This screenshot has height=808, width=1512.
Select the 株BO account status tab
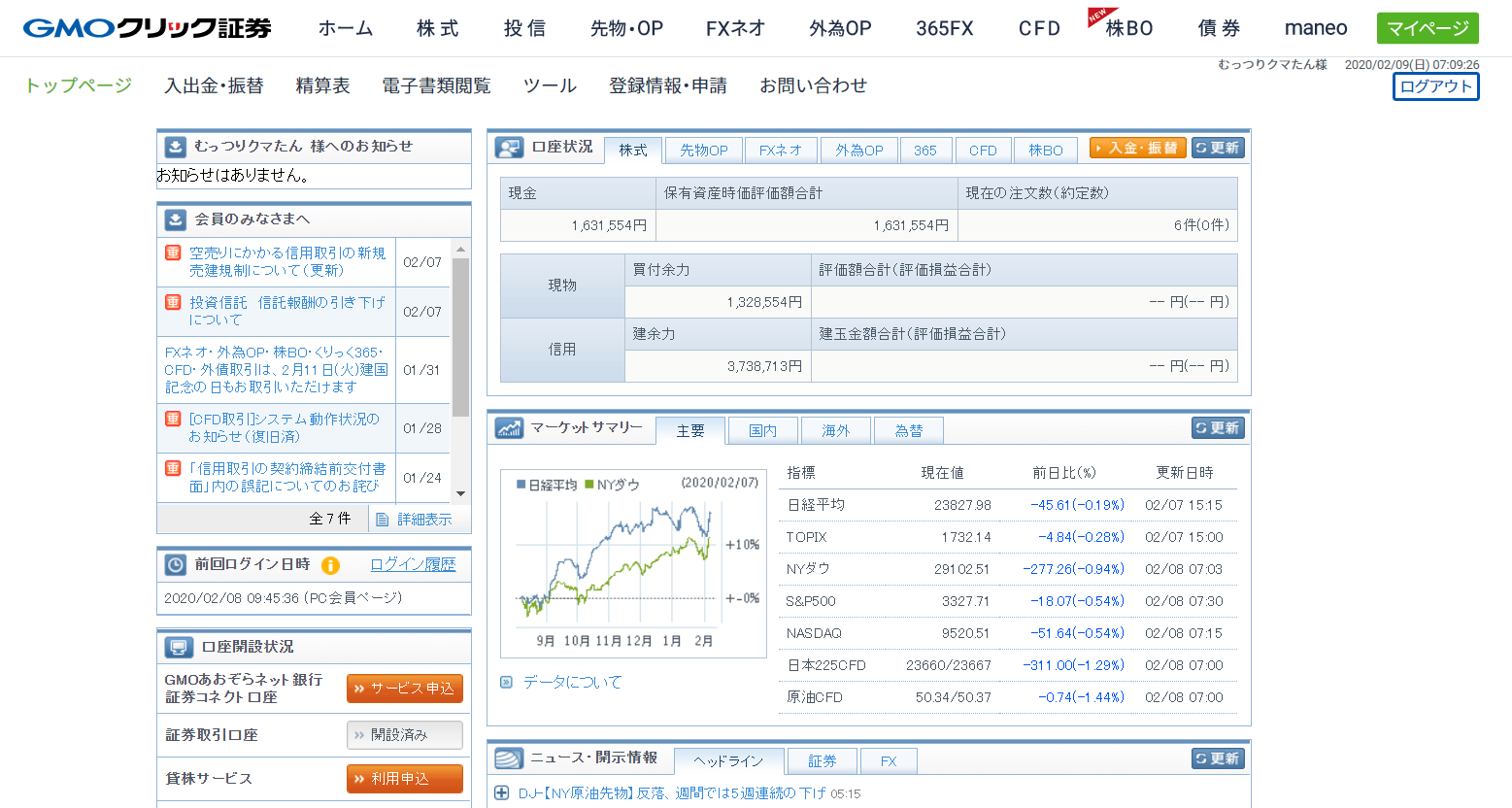click(x=1046, y=151)
